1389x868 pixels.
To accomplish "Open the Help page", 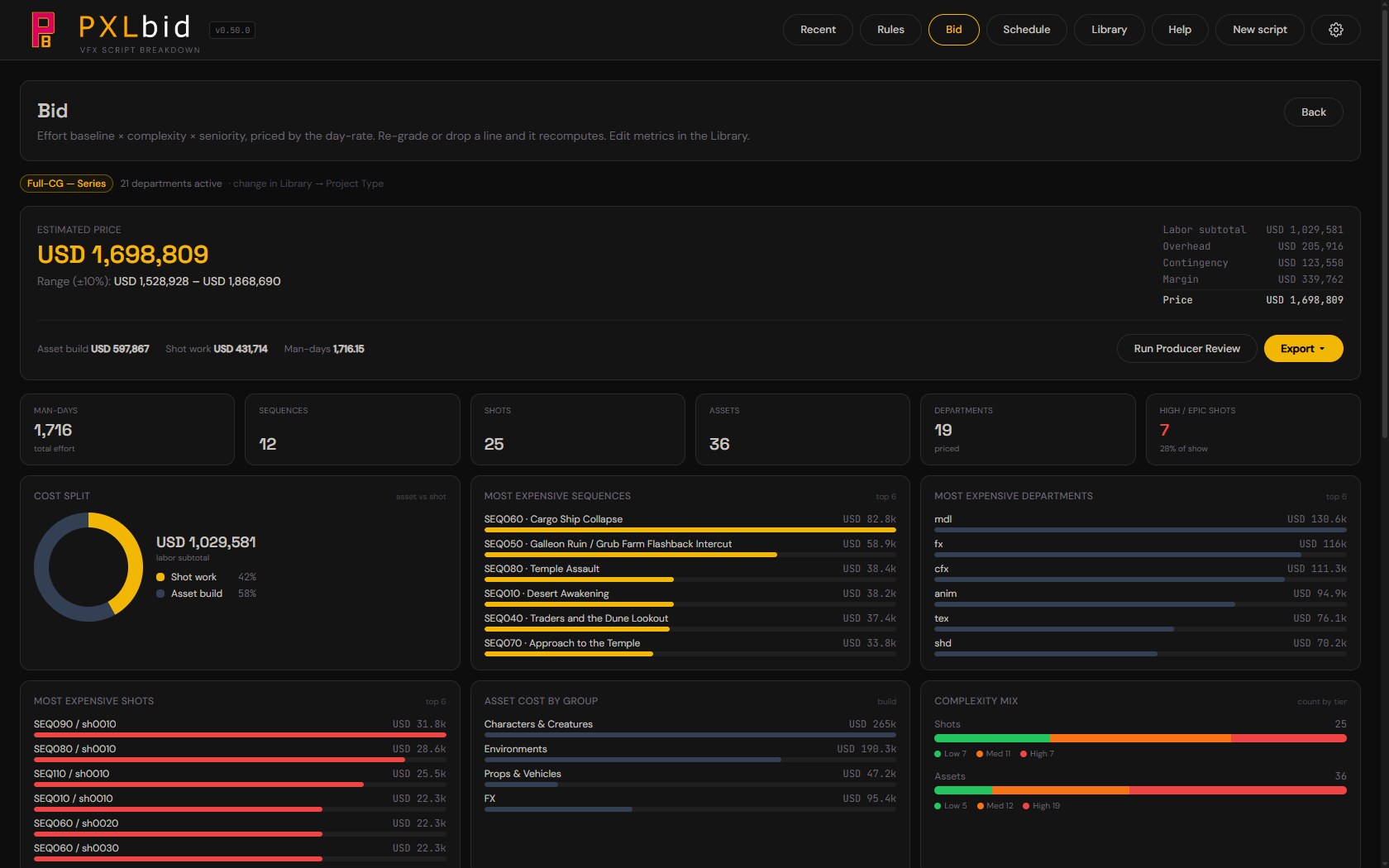I will pos(1179,30).
